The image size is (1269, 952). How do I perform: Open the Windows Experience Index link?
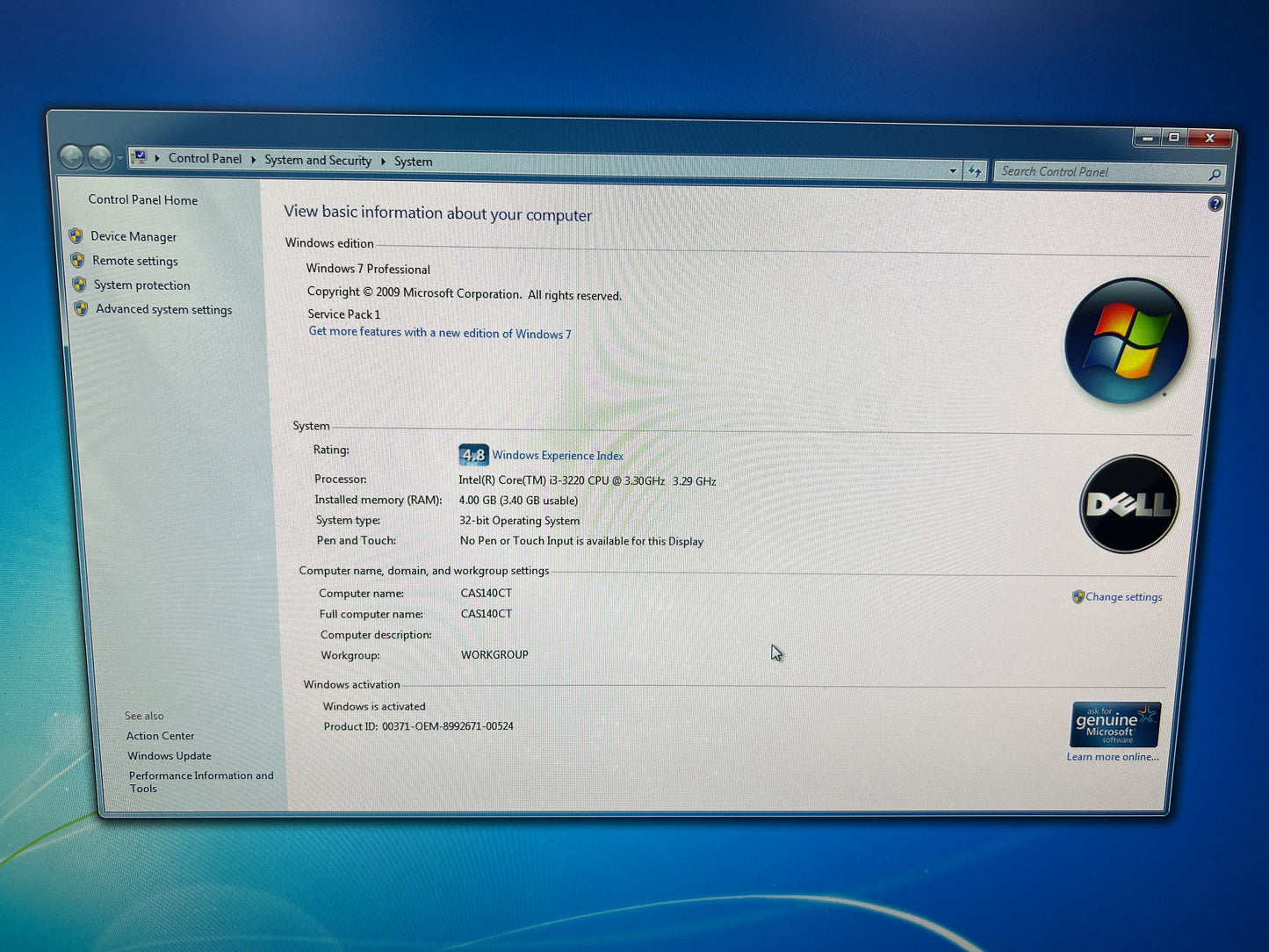tap(558, 455)
